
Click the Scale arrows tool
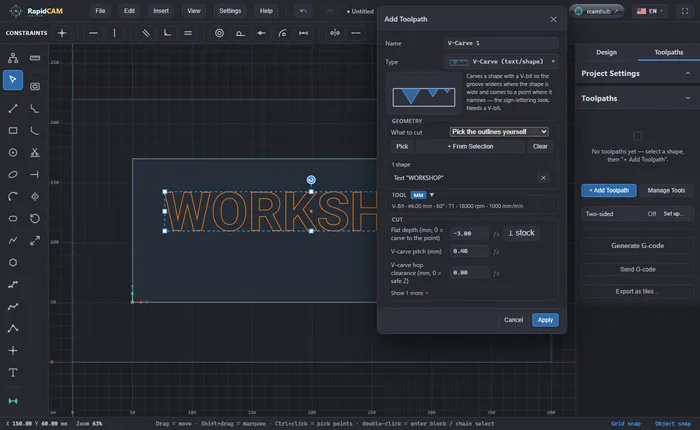(35, 240)
